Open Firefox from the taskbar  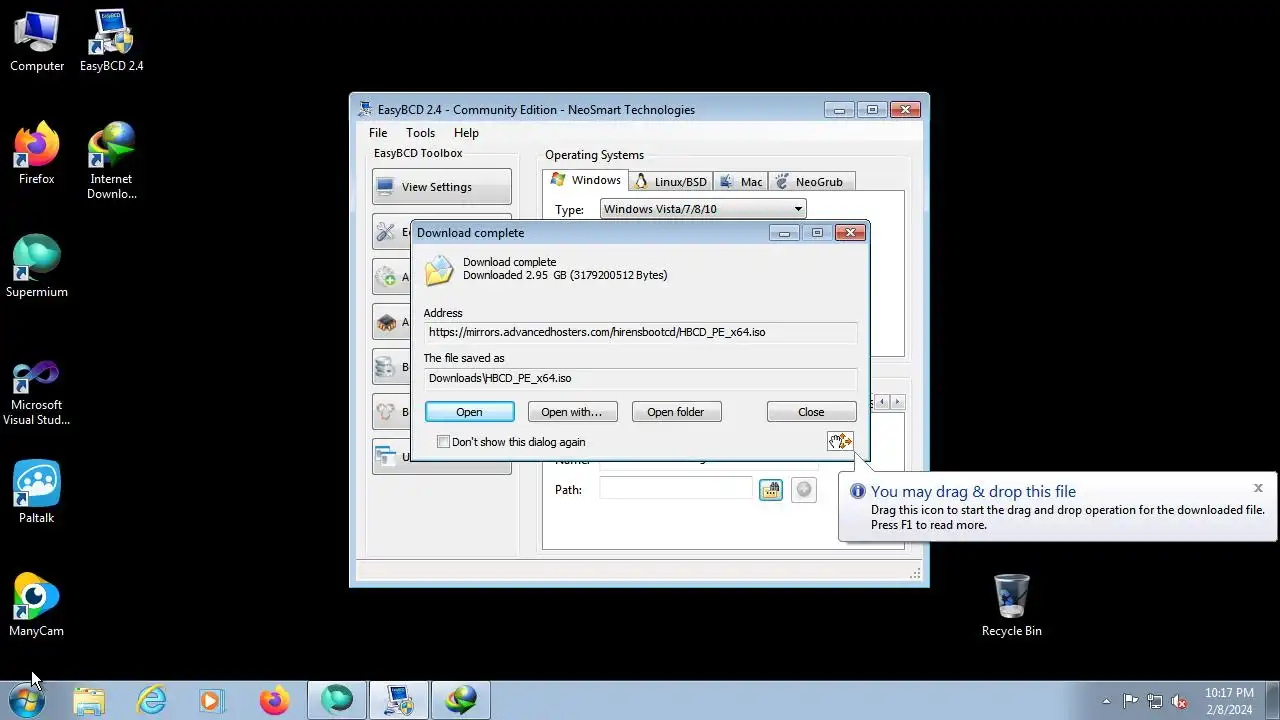click(274, 701)
